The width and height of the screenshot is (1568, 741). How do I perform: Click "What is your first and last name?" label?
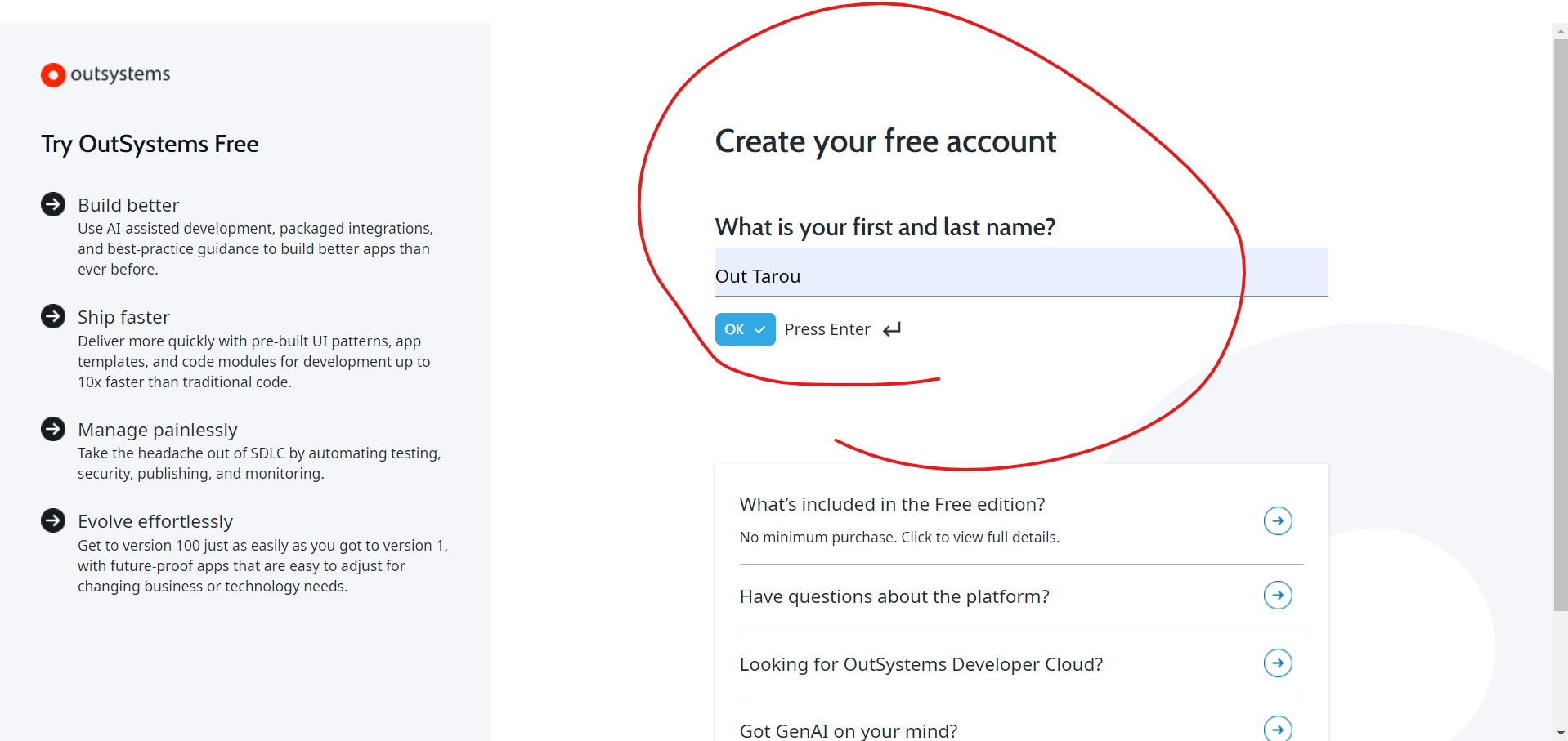[885, 227]
